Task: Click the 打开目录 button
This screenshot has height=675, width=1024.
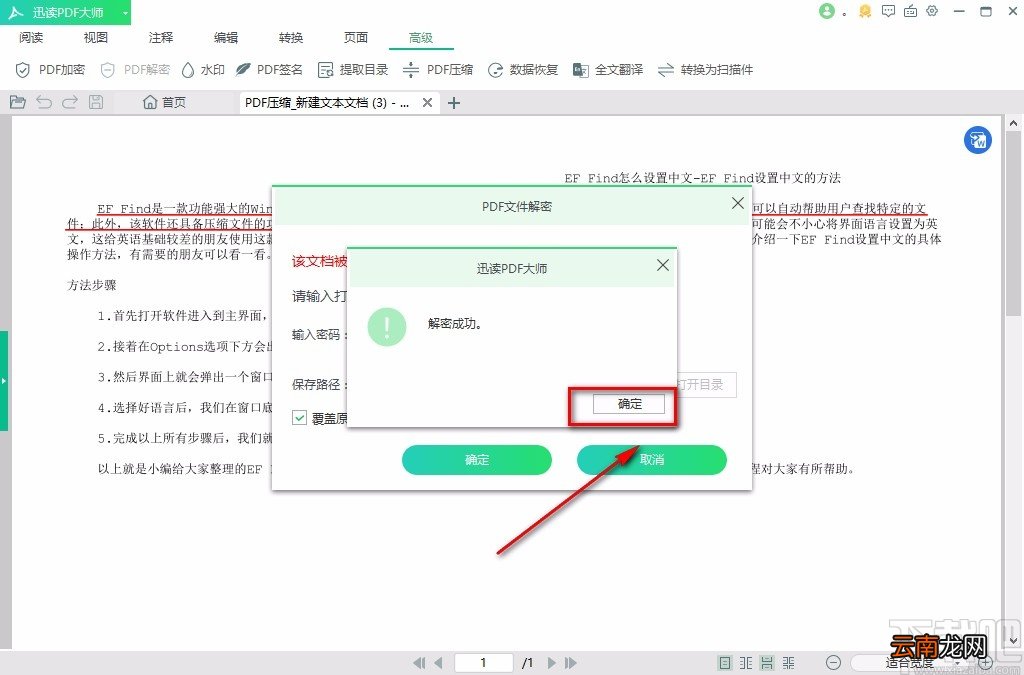Action: tap(705, 385)
